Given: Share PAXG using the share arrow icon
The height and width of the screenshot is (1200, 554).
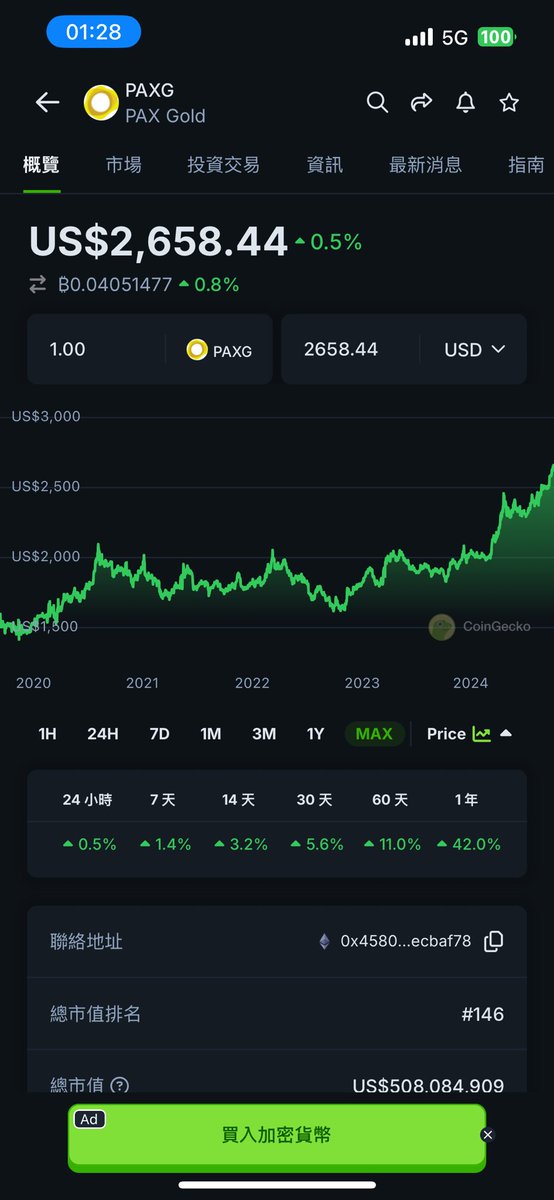Looking at the screenshot, I should tap(421, 102).
